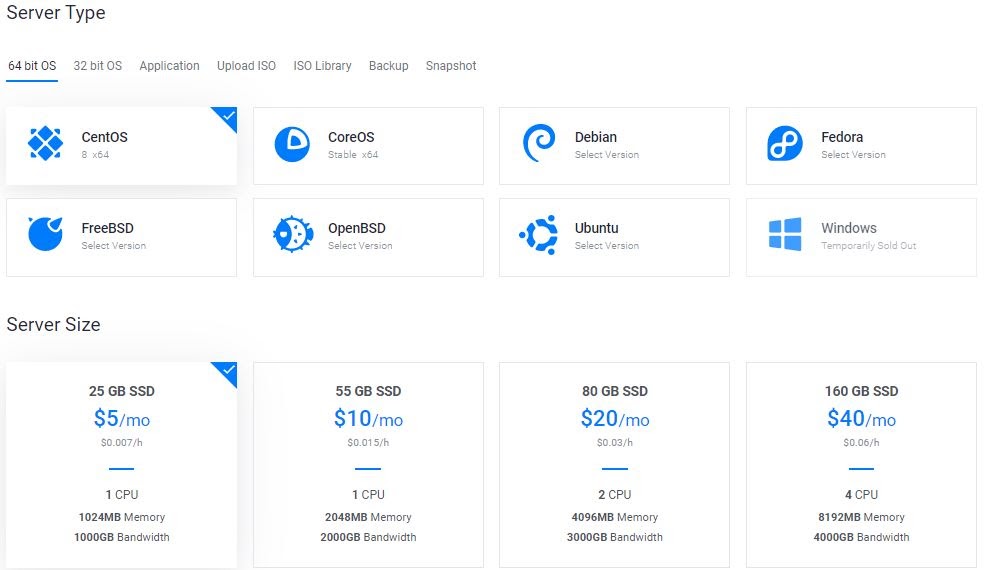
Task: Choose the 160 GB SSD $40/mo plan
Action: pyautogui.click(x=861, y=465)
